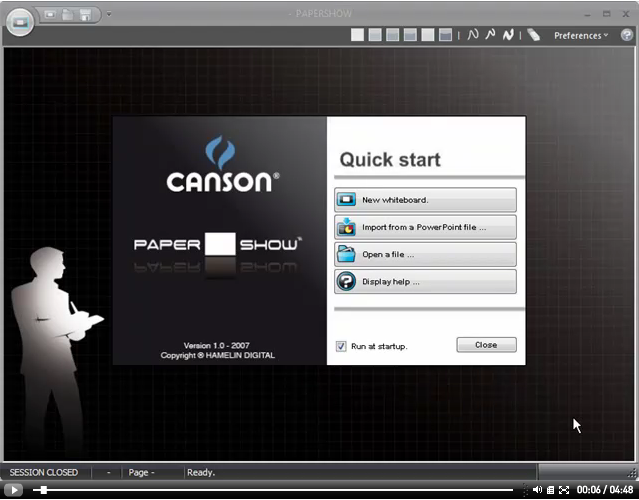Open the round Papershow application menu button
Viewport: 639px width, 500px height.
[x=20, y=22]
